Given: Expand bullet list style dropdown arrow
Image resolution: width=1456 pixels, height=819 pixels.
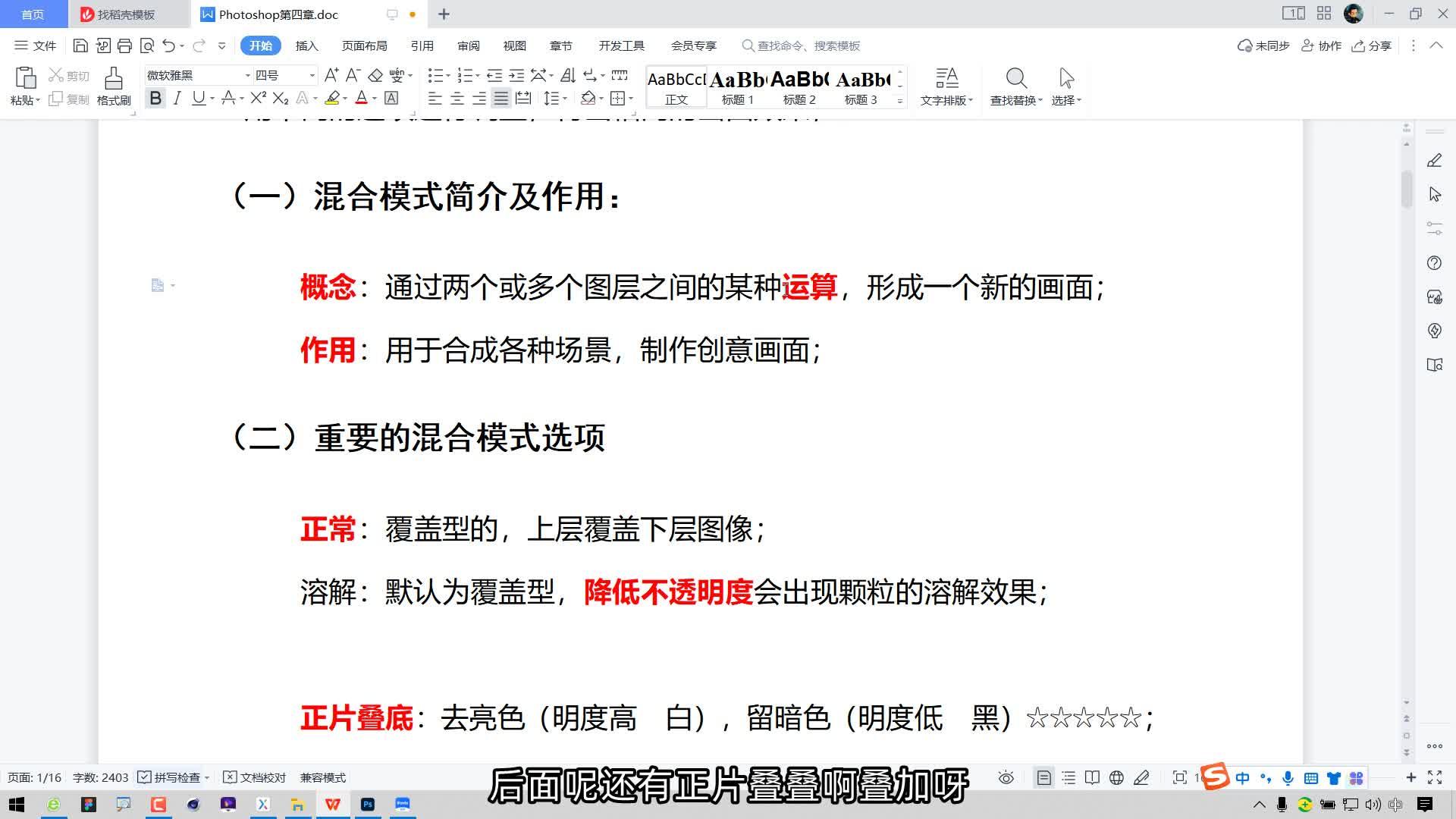Looking at the screenshot, I should pyautogui.click(x=448, y=75).
